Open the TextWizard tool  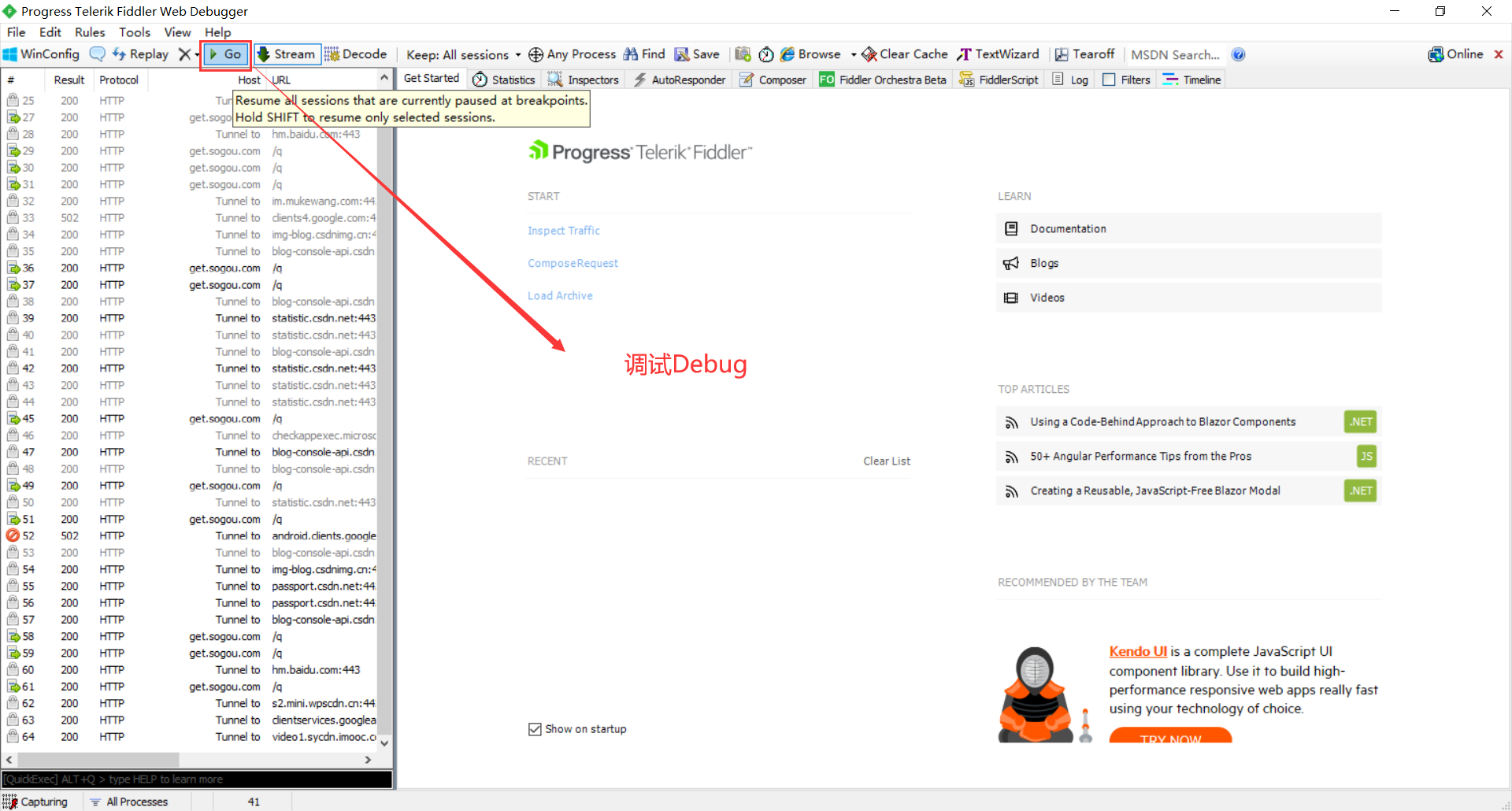[x=999, y=54]
